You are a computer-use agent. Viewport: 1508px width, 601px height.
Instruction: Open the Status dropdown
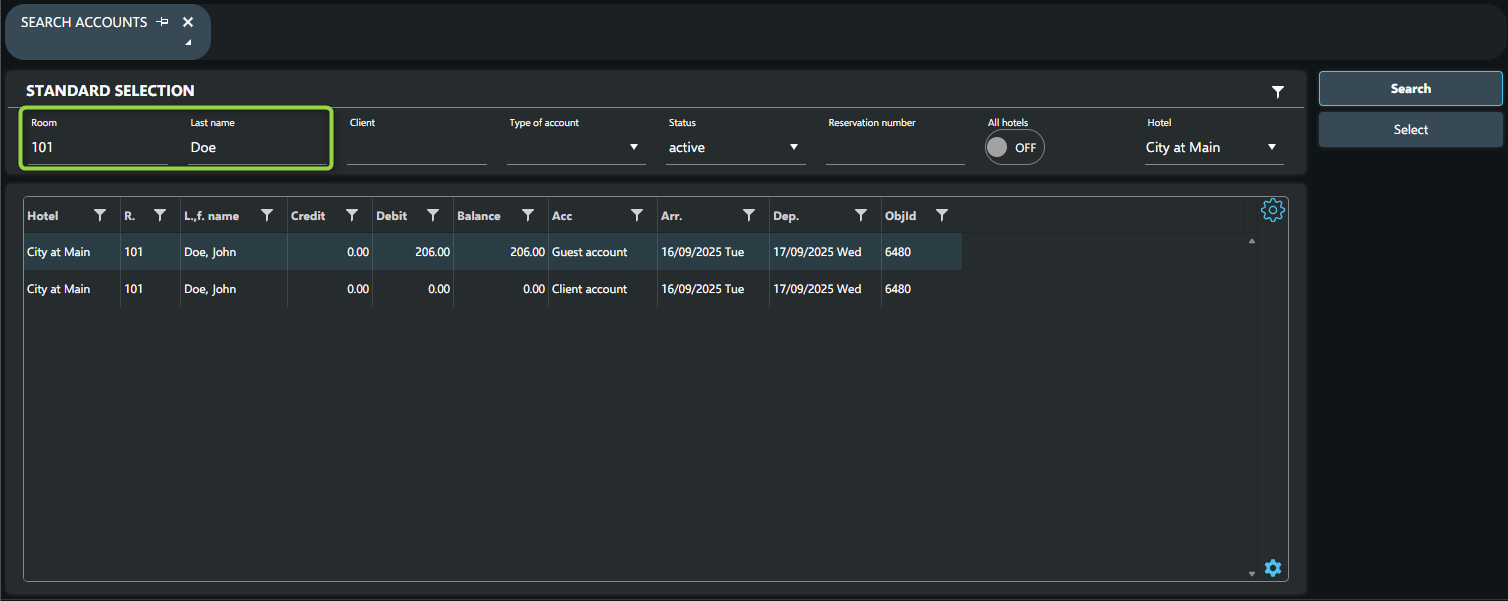point(793,148)
